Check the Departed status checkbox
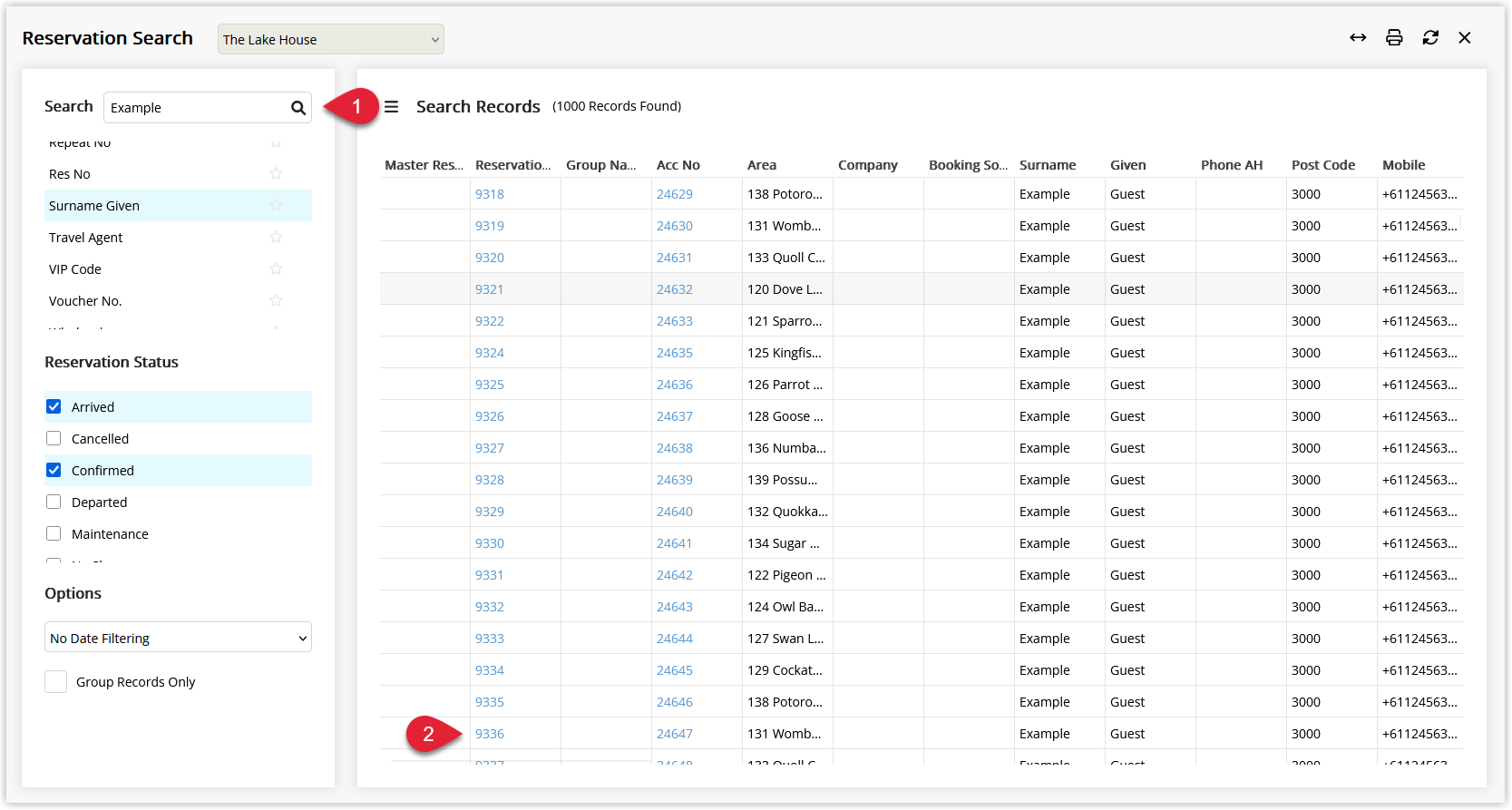Screen dimensions: 1512x810 [54, 502]
